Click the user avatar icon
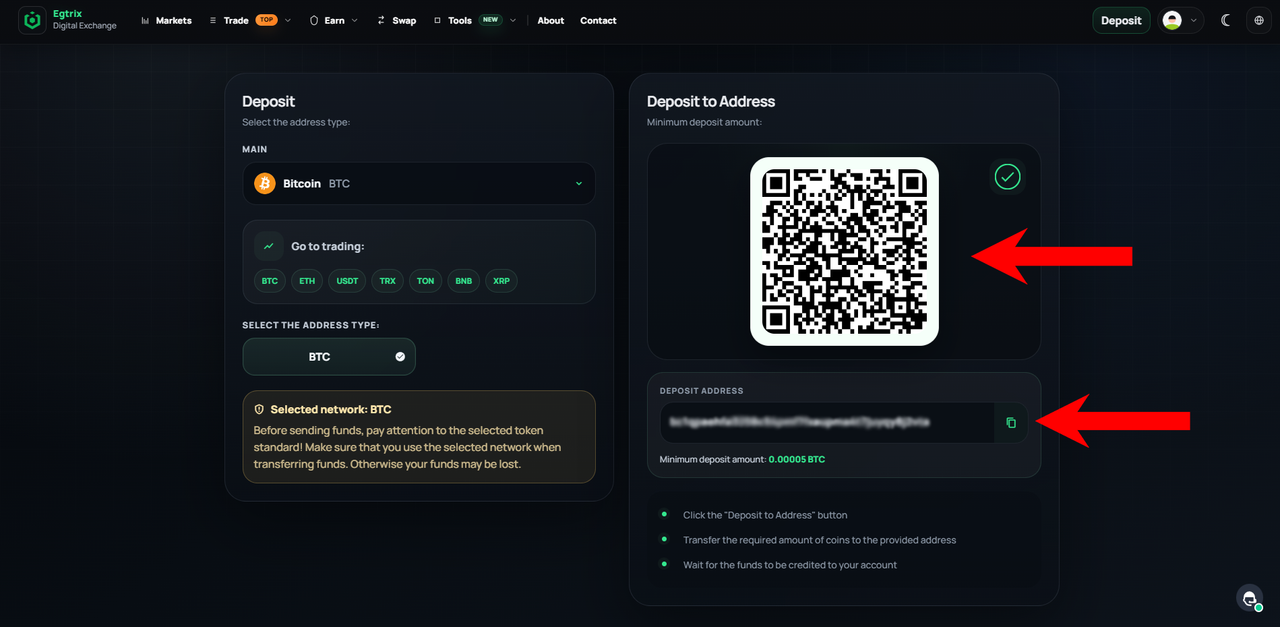This screenshot has height=627, width=1280. pyautogui.click(x=1172, y=20)
